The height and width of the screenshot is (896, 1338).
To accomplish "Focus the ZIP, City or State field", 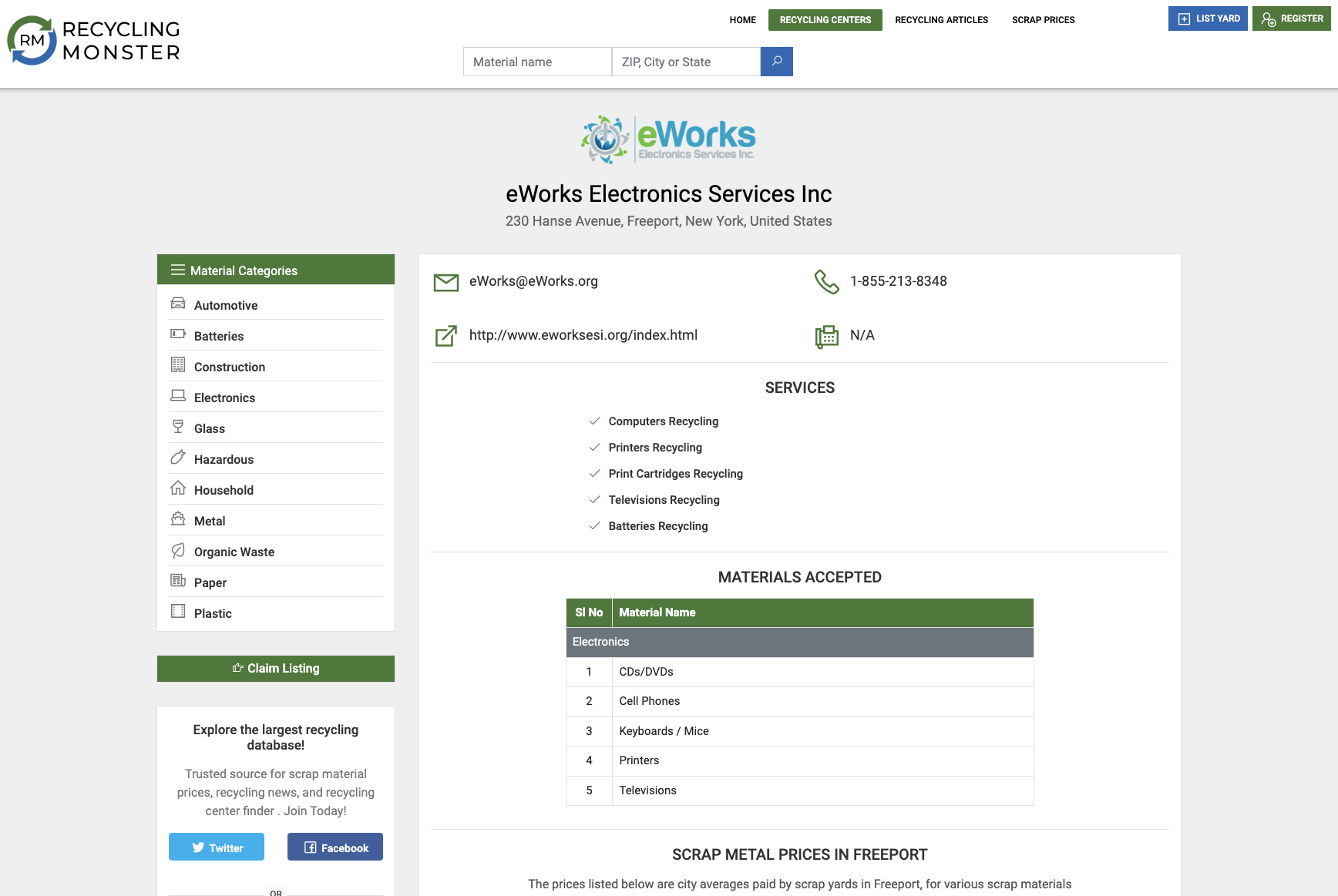I will click(x=686, y=62).
